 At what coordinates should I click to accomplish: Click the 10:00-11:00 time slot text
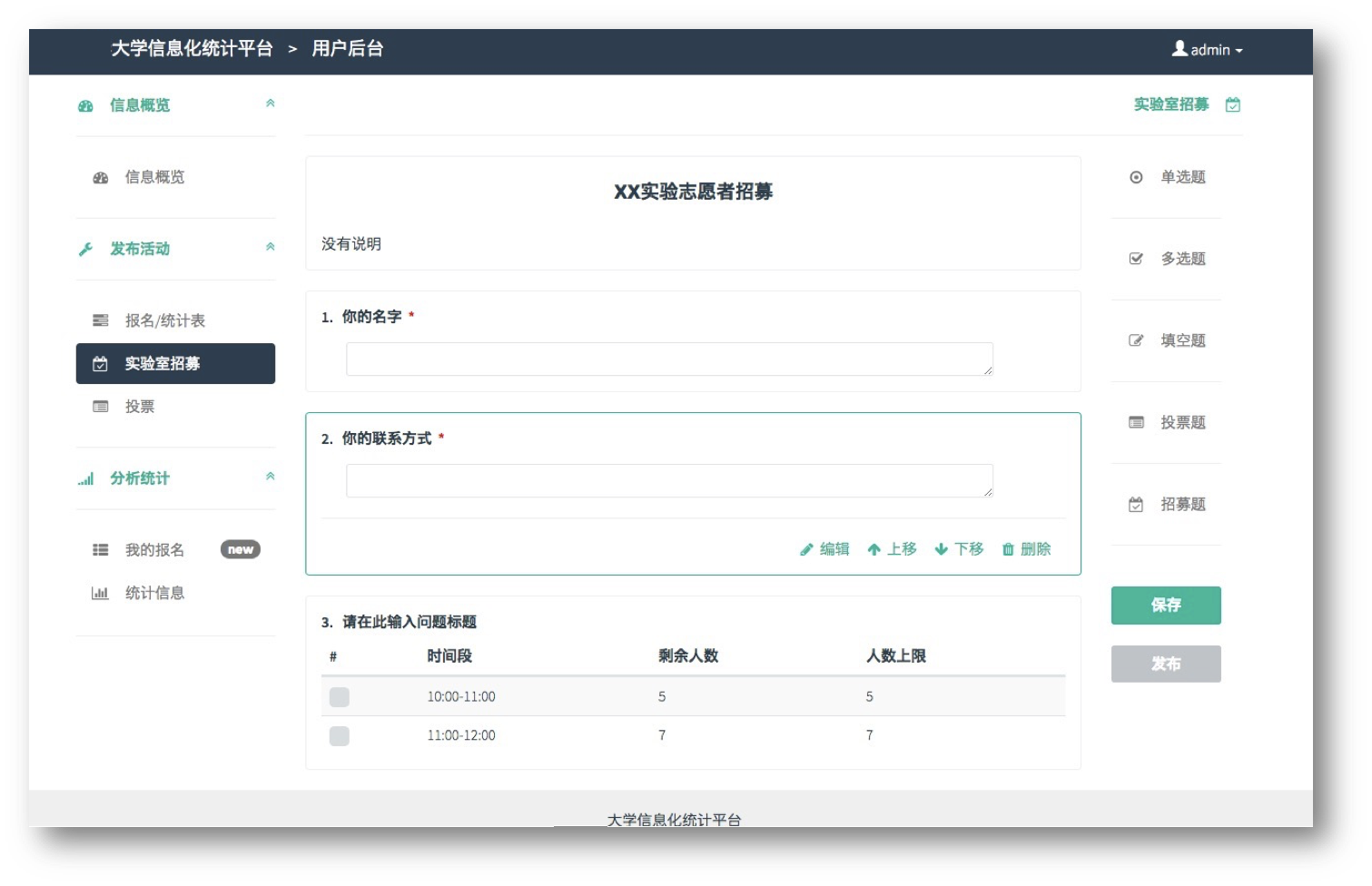pos(461,697)
